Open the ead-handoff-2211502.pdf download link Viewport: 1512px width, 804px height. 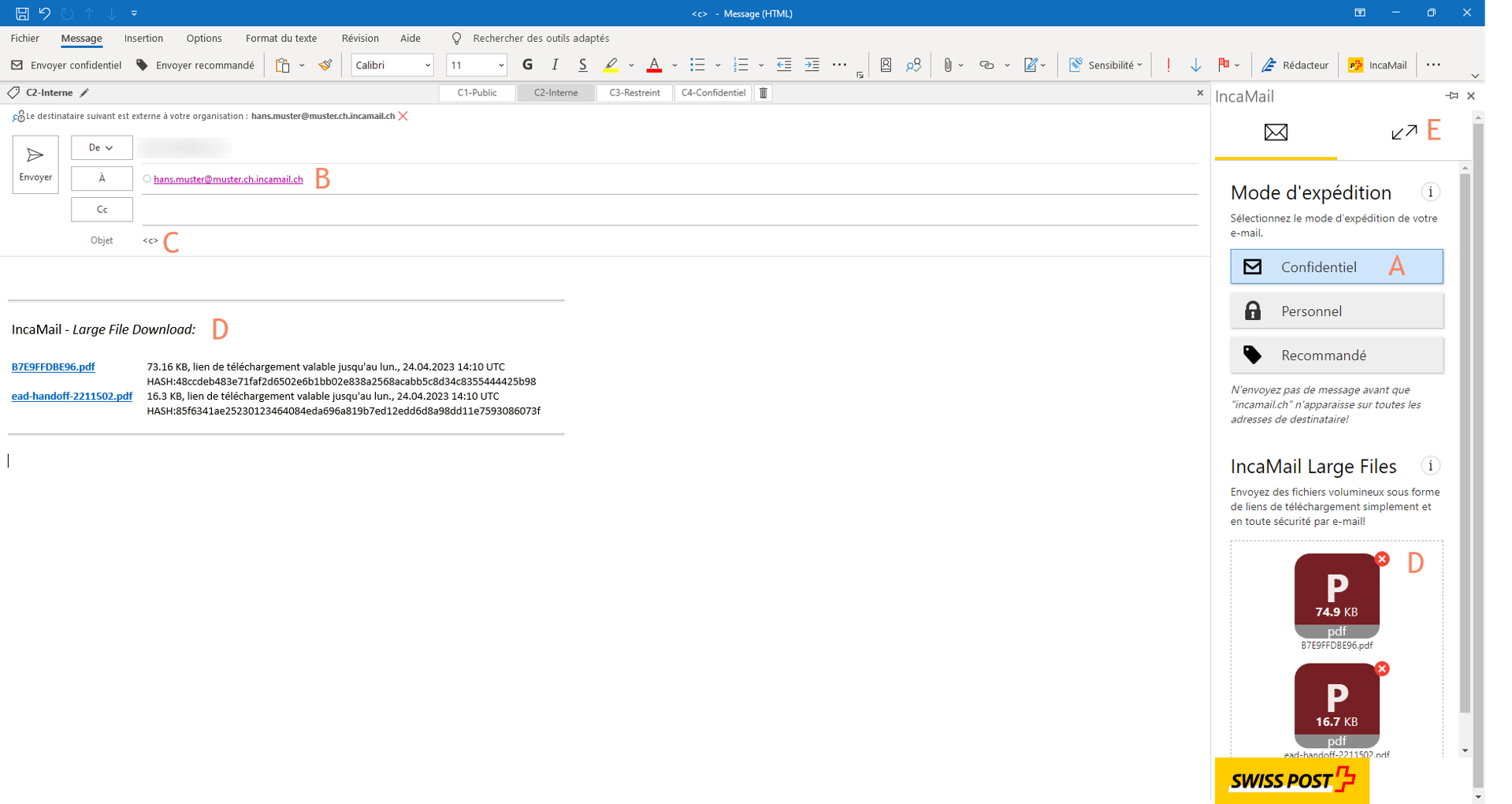72,396
